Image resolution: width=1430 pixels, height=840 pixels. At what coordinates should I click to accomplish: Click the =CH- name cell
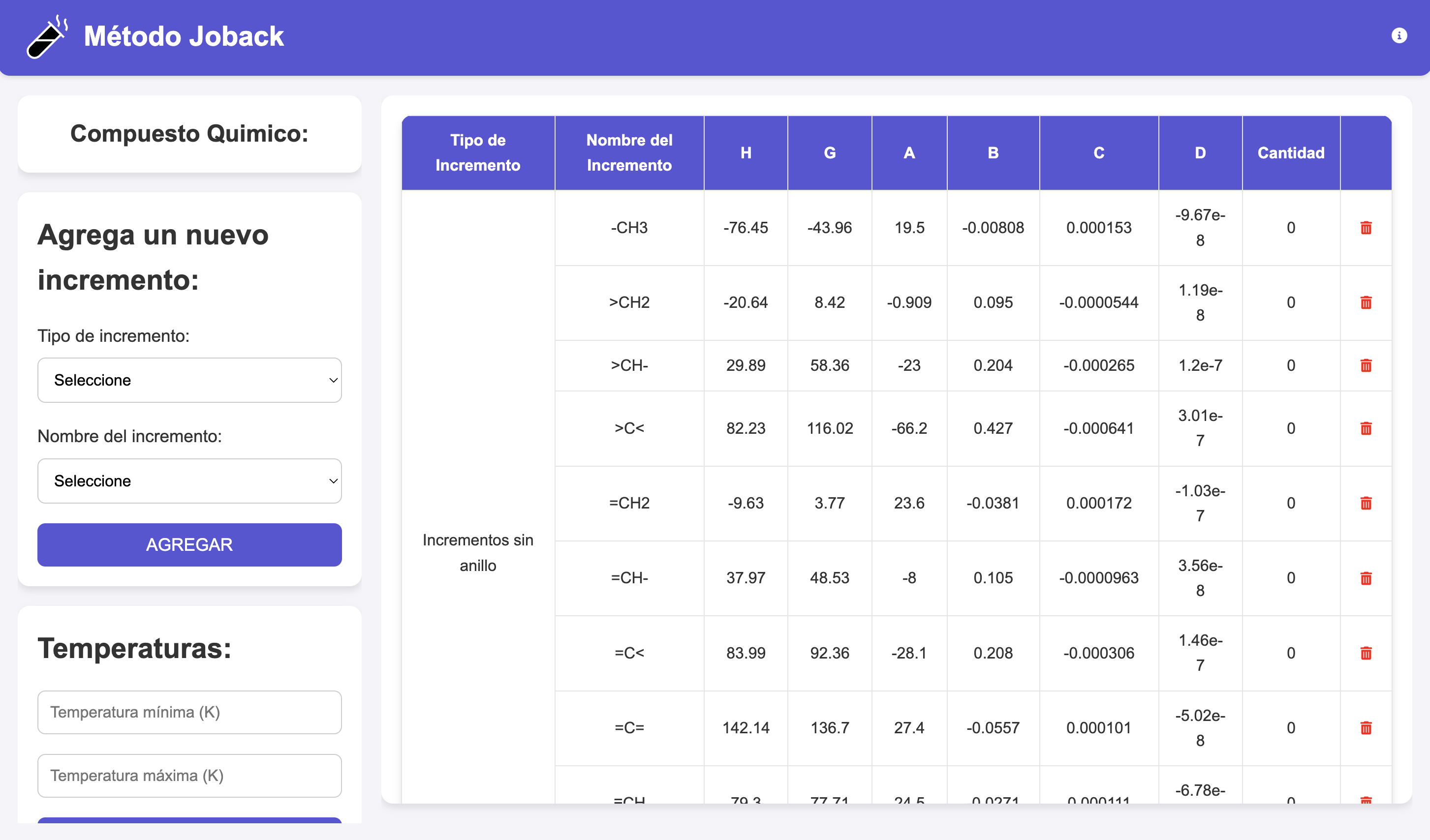[629, 578]
